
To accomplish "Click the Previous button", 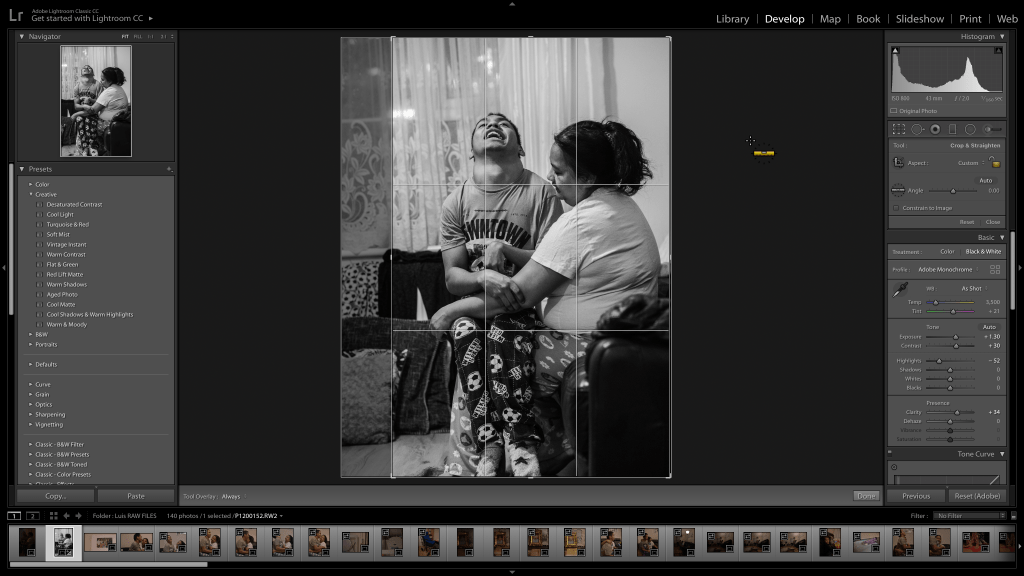I will 915,496.
